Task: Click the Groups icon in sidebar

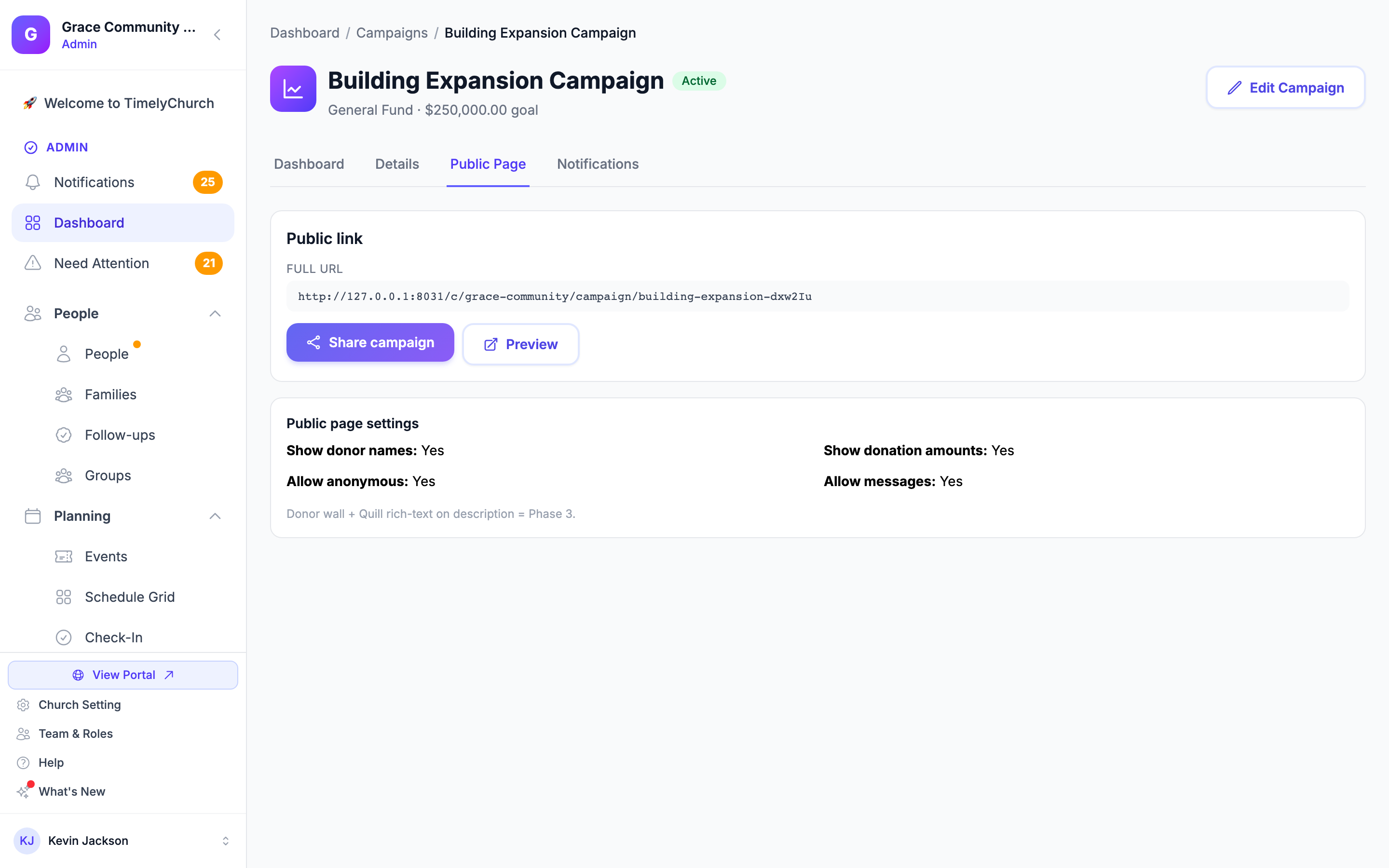Action: coord(64,475)
